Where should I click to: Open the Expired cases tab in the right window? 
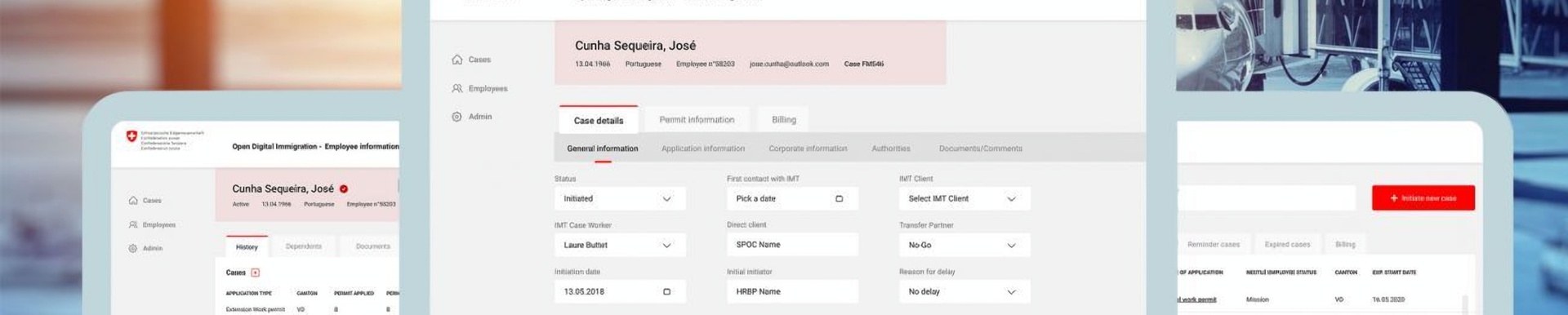tap(1287, 244)
